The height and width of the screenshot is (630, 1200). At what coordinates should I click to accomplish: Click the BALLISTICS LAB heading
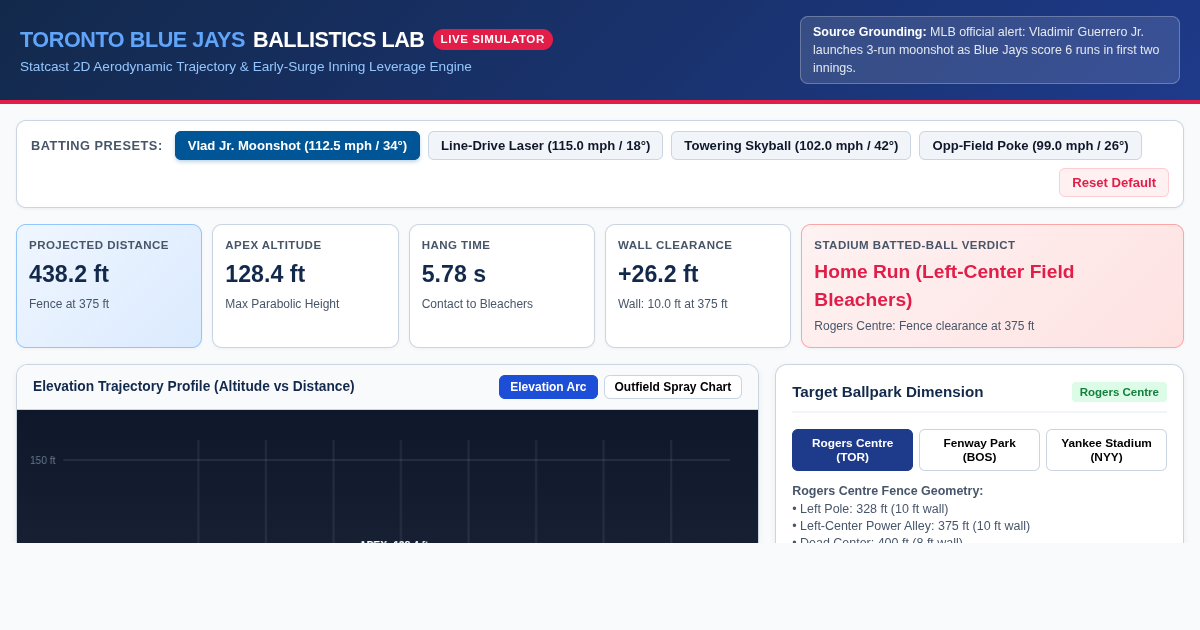pos(338,40)
